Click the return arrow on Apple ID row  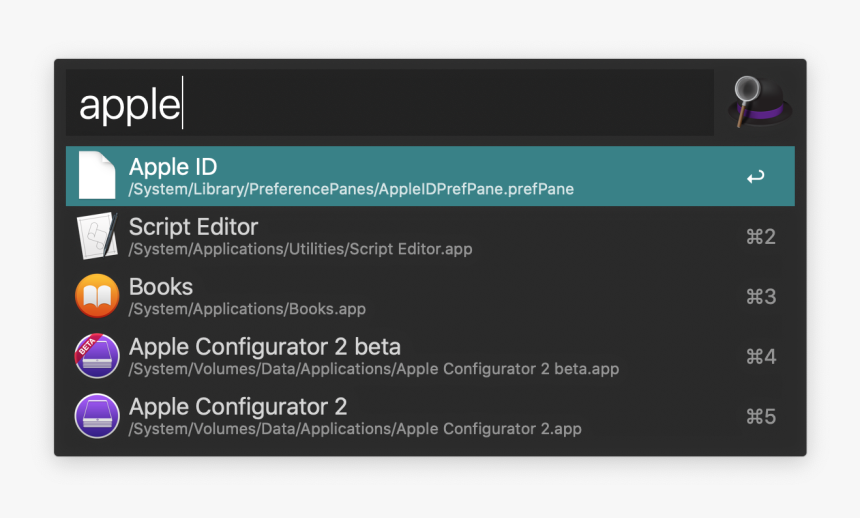coord(756,176)
